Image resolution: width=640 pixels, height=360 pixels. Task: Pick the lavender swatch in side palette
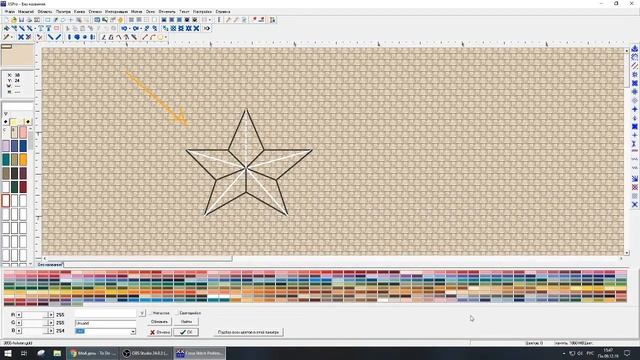tap(6, 146)
